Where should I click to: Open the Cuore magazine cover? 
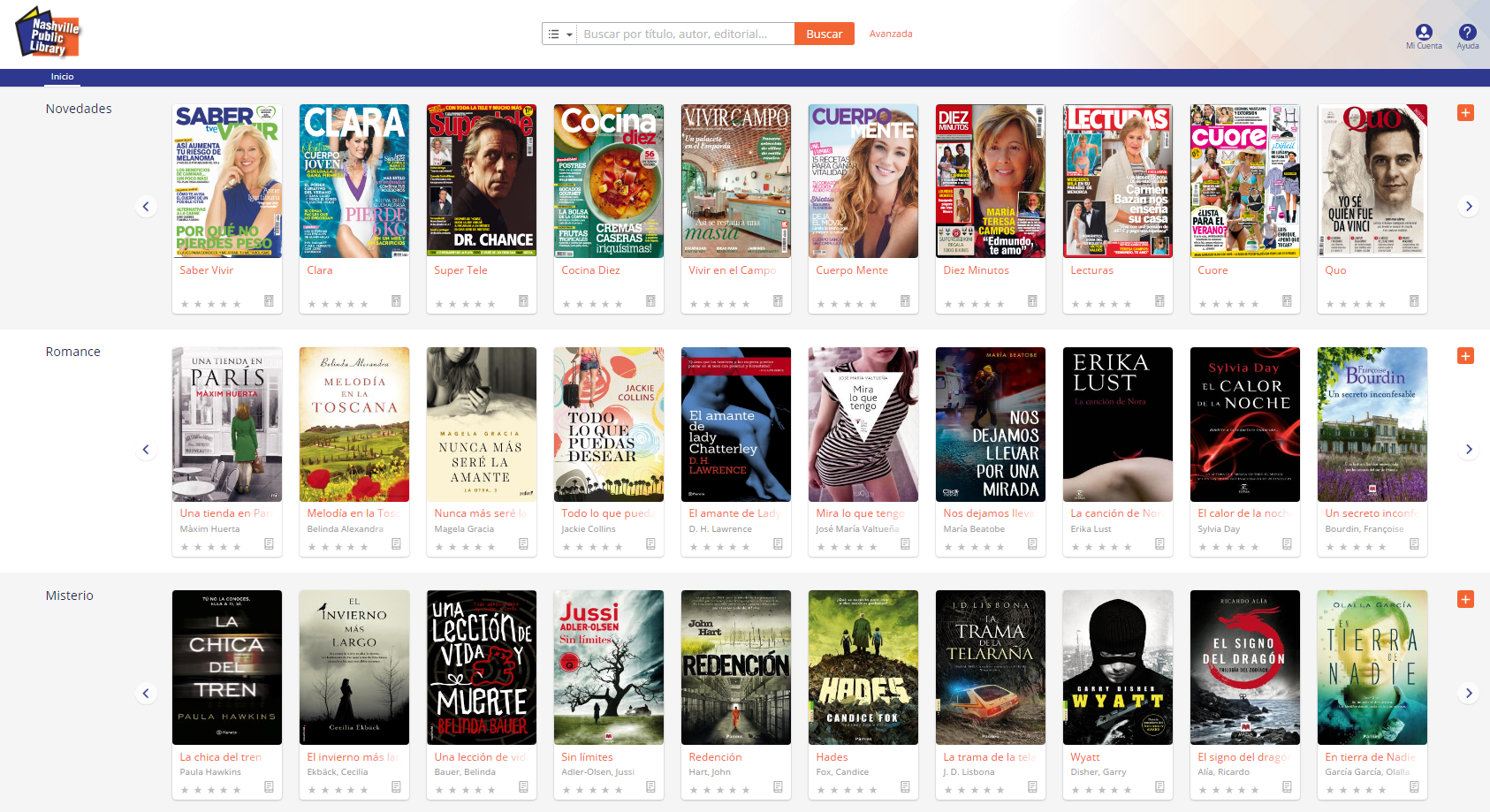(1245, 181)
